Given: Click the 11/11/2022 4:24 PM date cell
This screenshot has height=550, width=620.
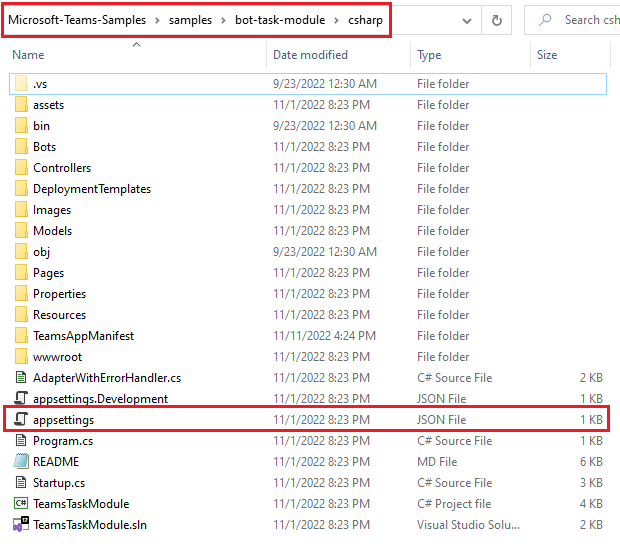Looking at the screenshot, I should tap(324, 336).
